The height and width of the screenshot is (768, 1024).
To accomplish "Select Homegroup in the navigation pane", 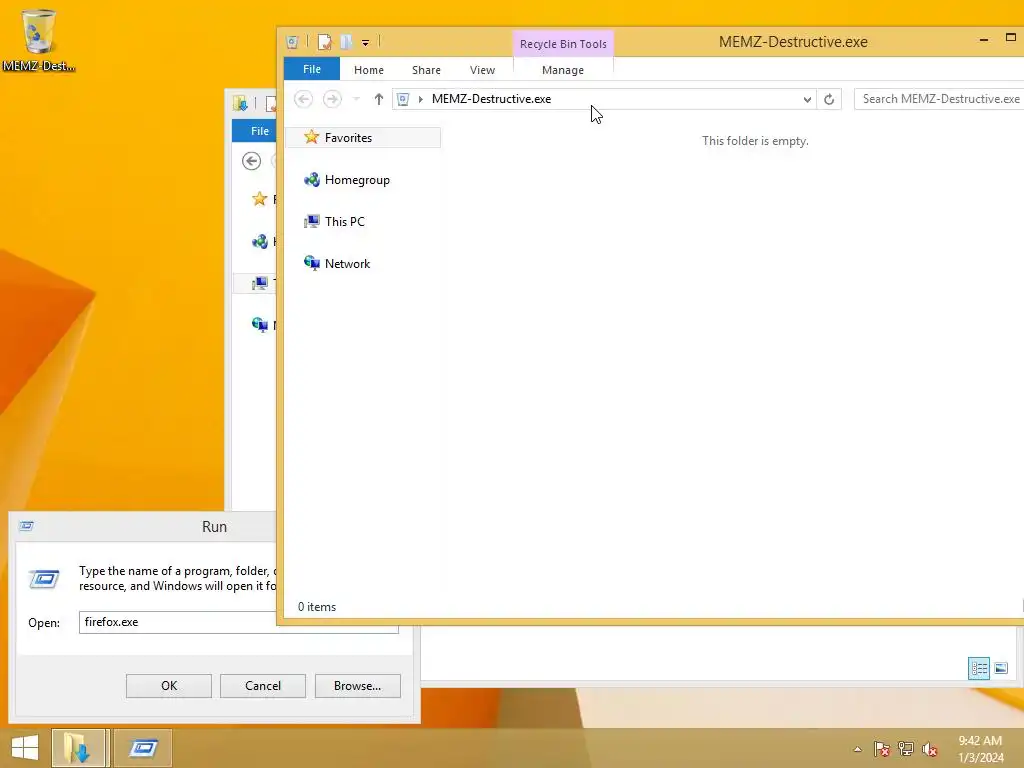I will tap(357, 180).
